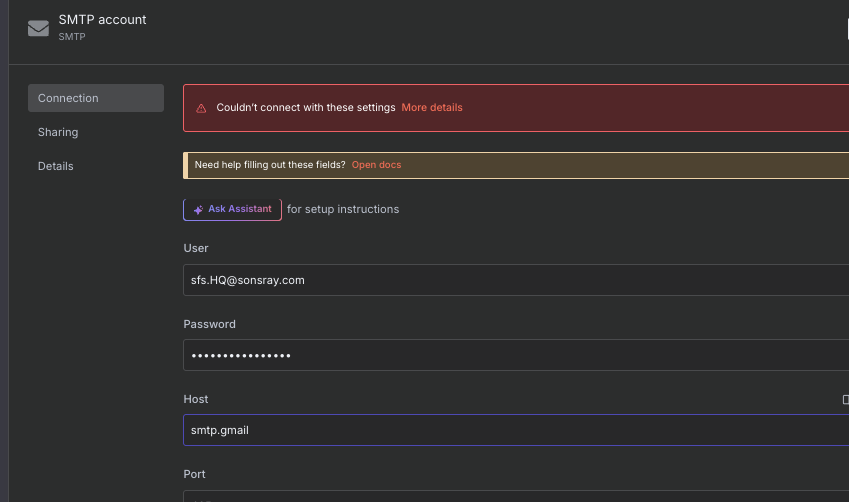The image size is (849, 502).
Task: Go to the Details tab
Action: (56, 166)
